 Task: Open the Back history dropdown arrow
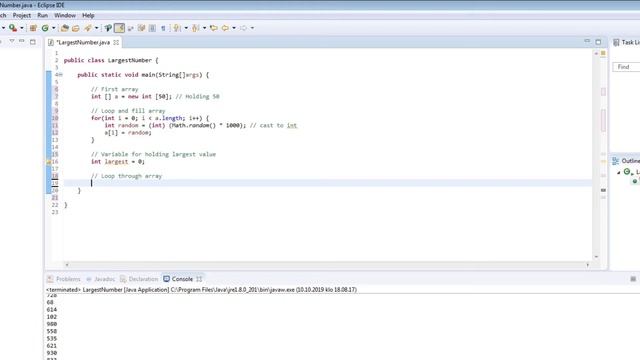[x=234, y=28]
